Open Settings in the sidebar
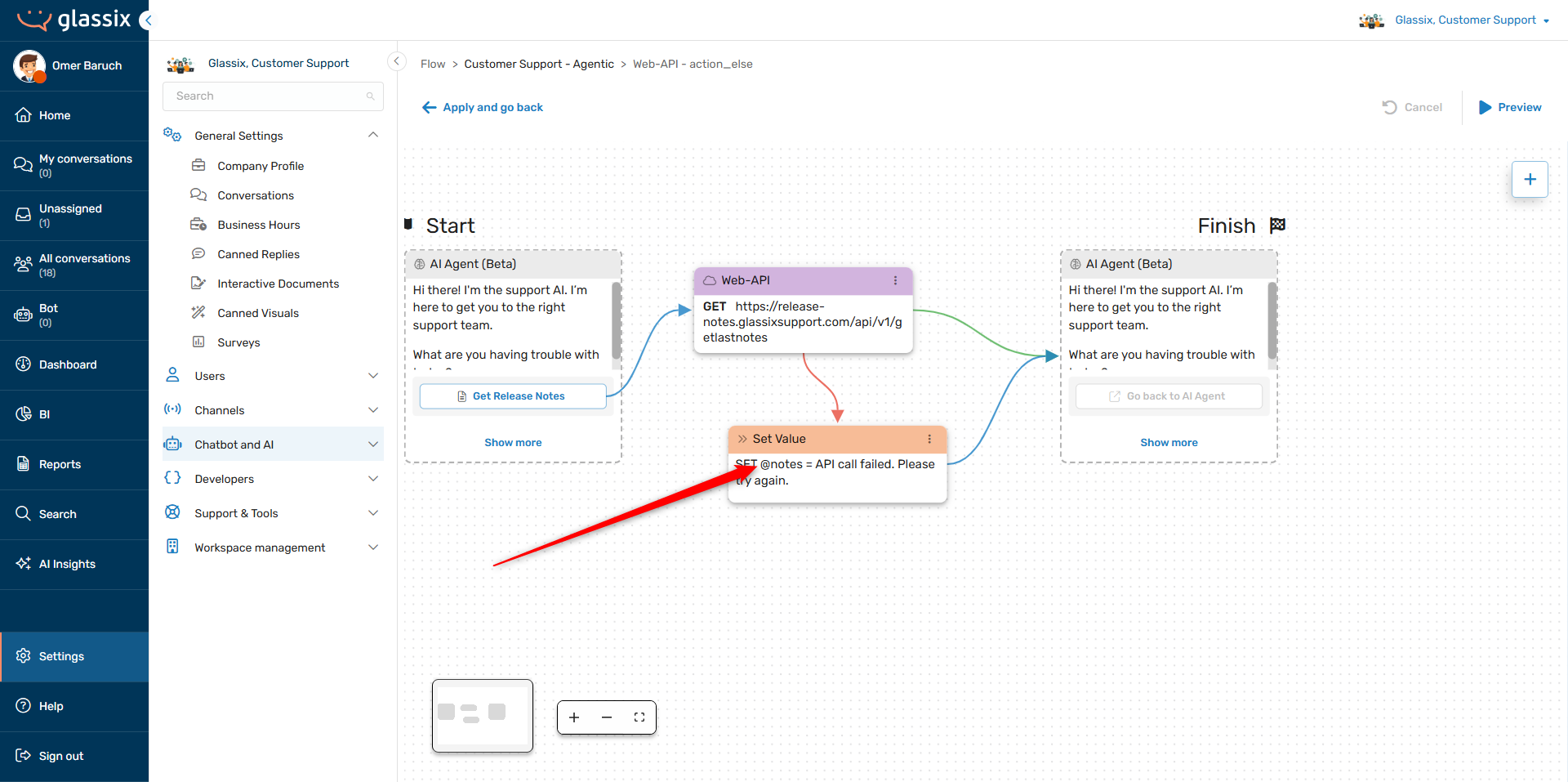Image resolution: width=1568 pixels, height=782 pixels. click(74, 656)
